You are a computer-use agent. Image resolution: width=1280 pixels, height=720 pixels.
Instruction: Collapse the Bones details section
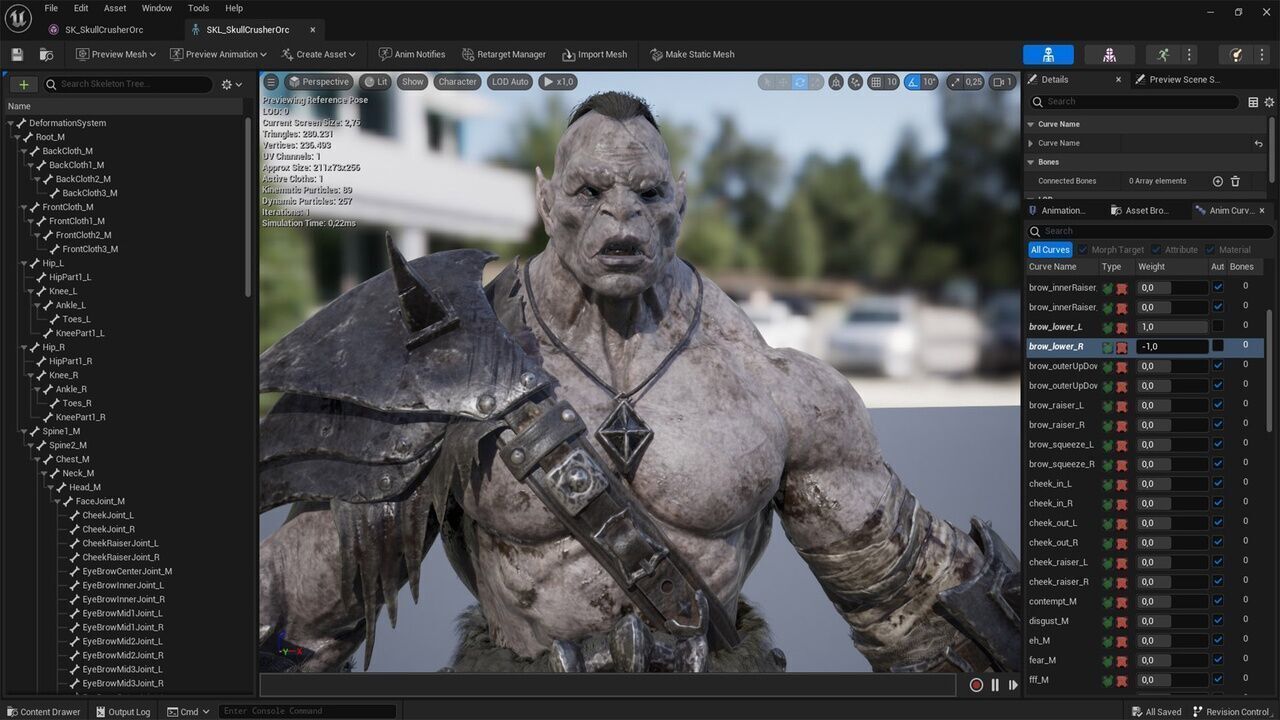pyautogui.click(x=1031, y=162)
